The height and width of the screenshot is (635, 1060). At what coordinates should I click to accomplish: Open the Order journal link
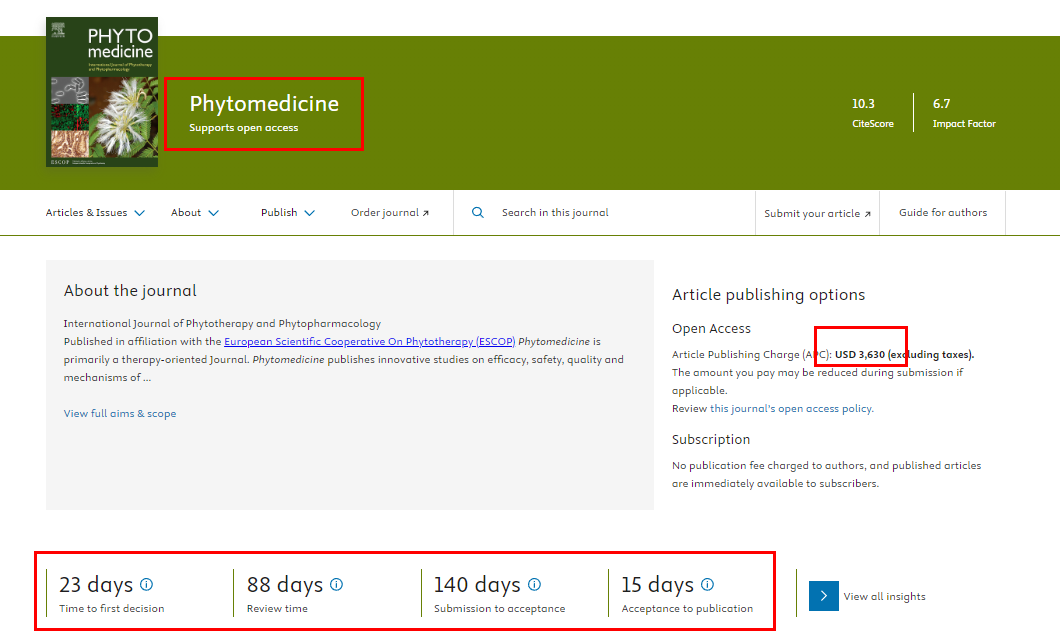(x=390, y=212)
